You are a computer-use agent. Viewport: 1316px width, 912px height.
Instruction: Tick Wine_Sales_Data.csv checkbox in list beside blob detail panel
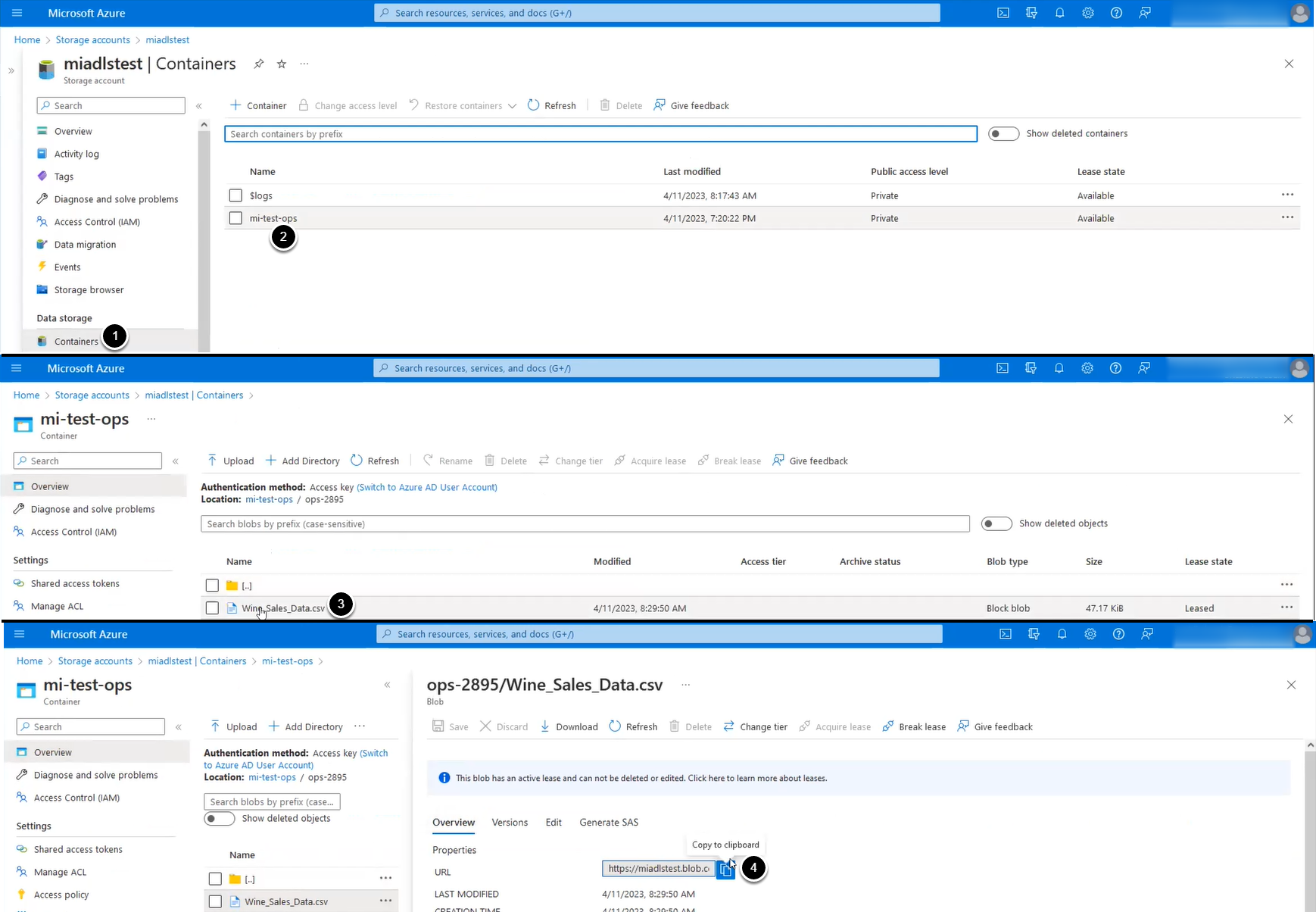215,901
